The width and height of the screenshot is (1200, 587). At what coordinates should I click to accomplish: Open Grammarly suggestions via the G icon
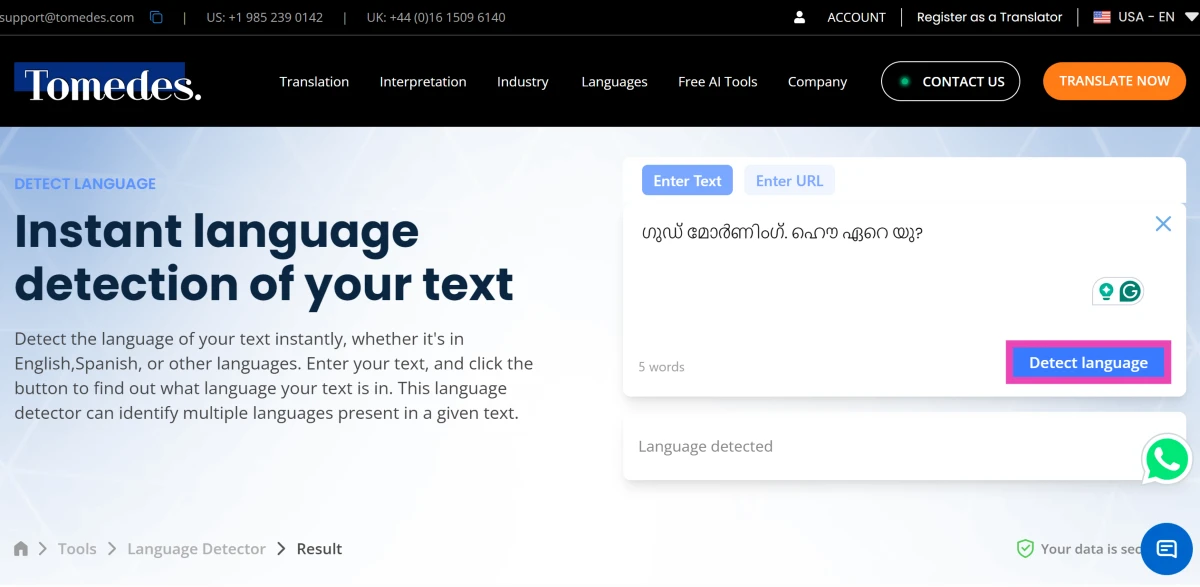pos(1129,291)
